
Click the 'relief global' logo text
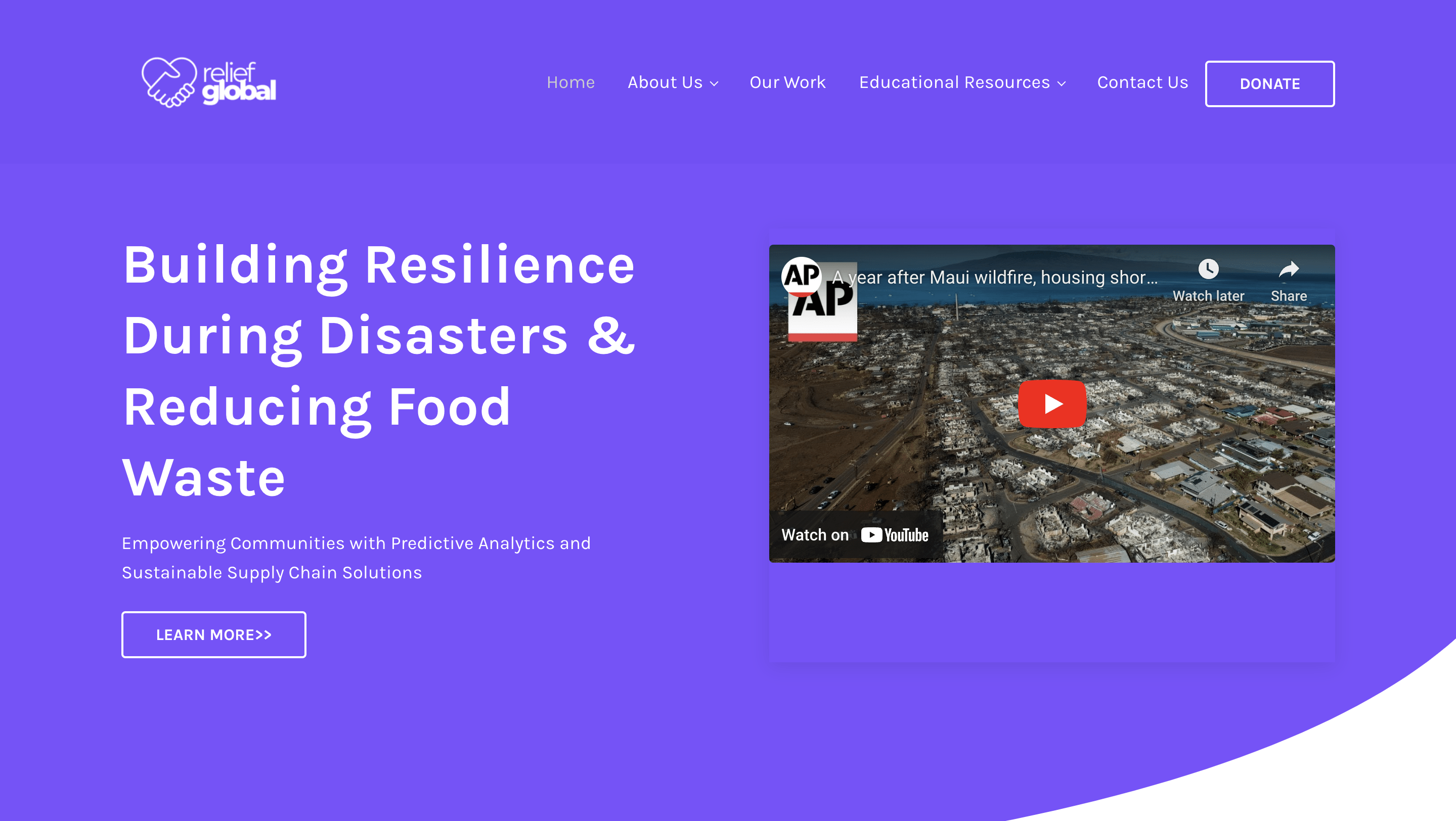(239, 83)
